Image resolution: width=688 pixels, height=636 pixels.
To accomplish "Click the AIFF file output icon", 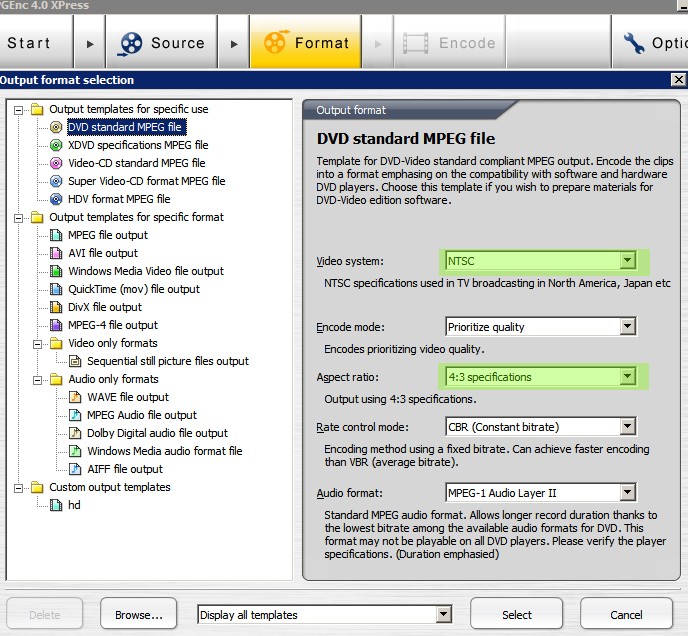I will click(75, 469).
